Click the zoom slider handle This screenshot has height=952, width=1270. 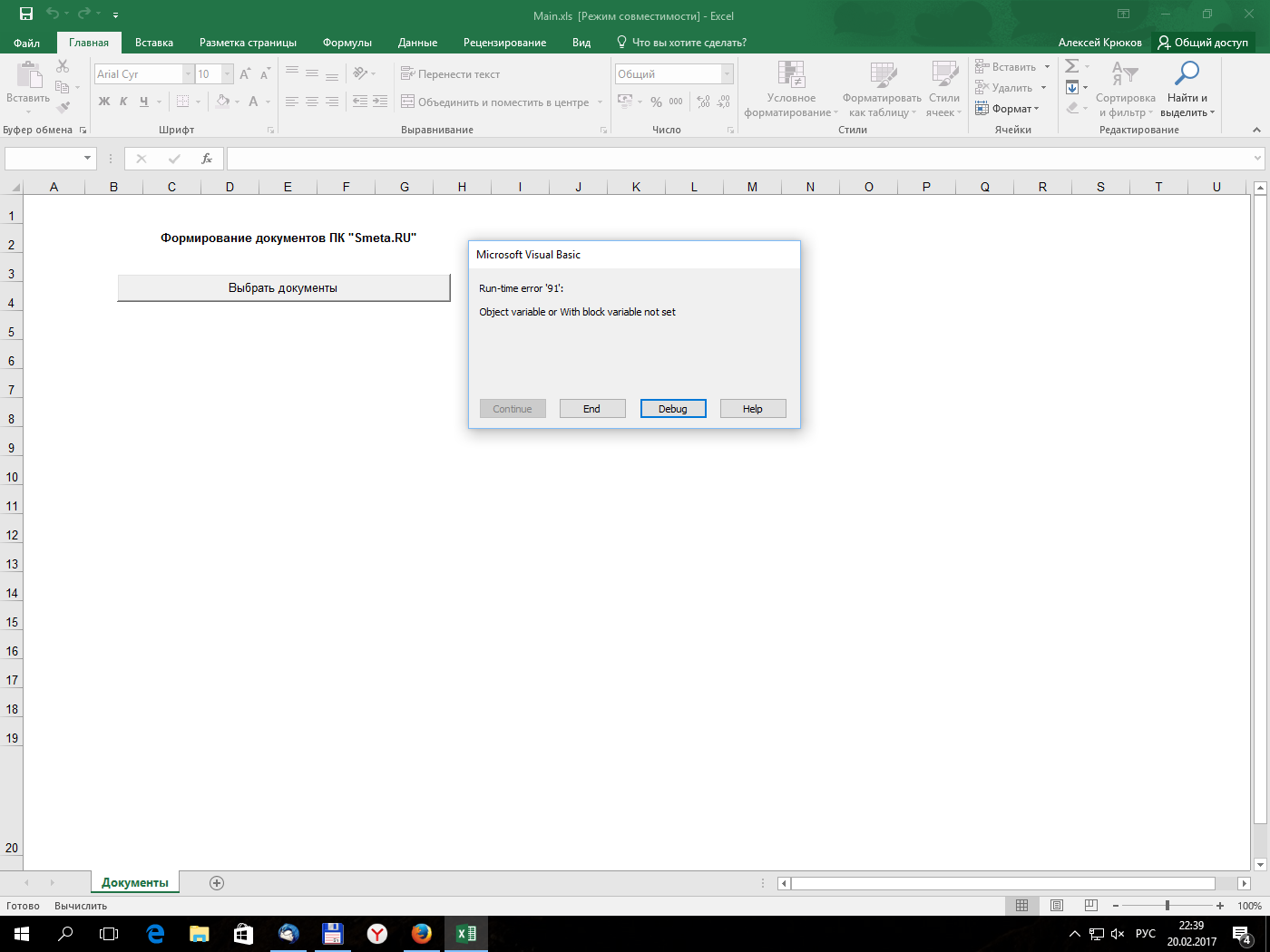(1167, 906)
